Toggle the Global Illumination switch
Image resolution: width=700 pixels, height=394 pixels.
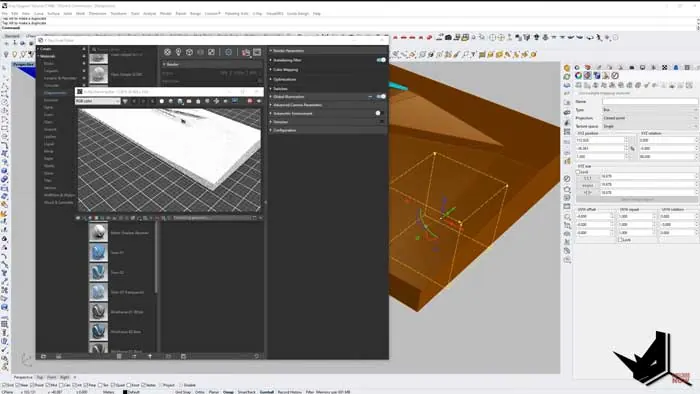tap(381, 96)
